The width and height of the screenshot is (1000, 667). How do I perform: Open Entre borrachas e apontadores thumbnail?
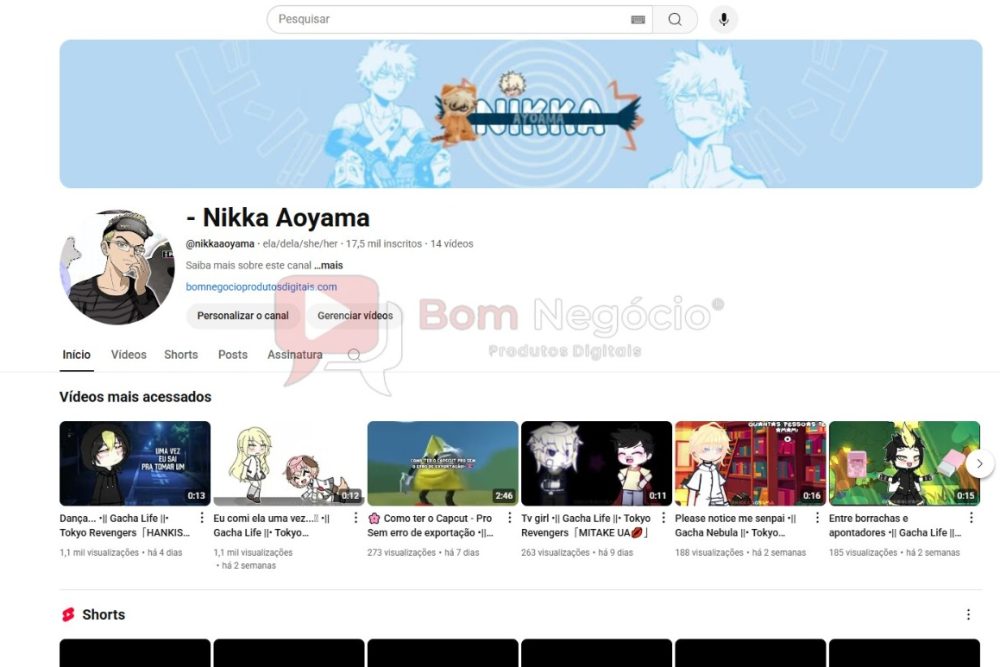[x=904, y=464]
